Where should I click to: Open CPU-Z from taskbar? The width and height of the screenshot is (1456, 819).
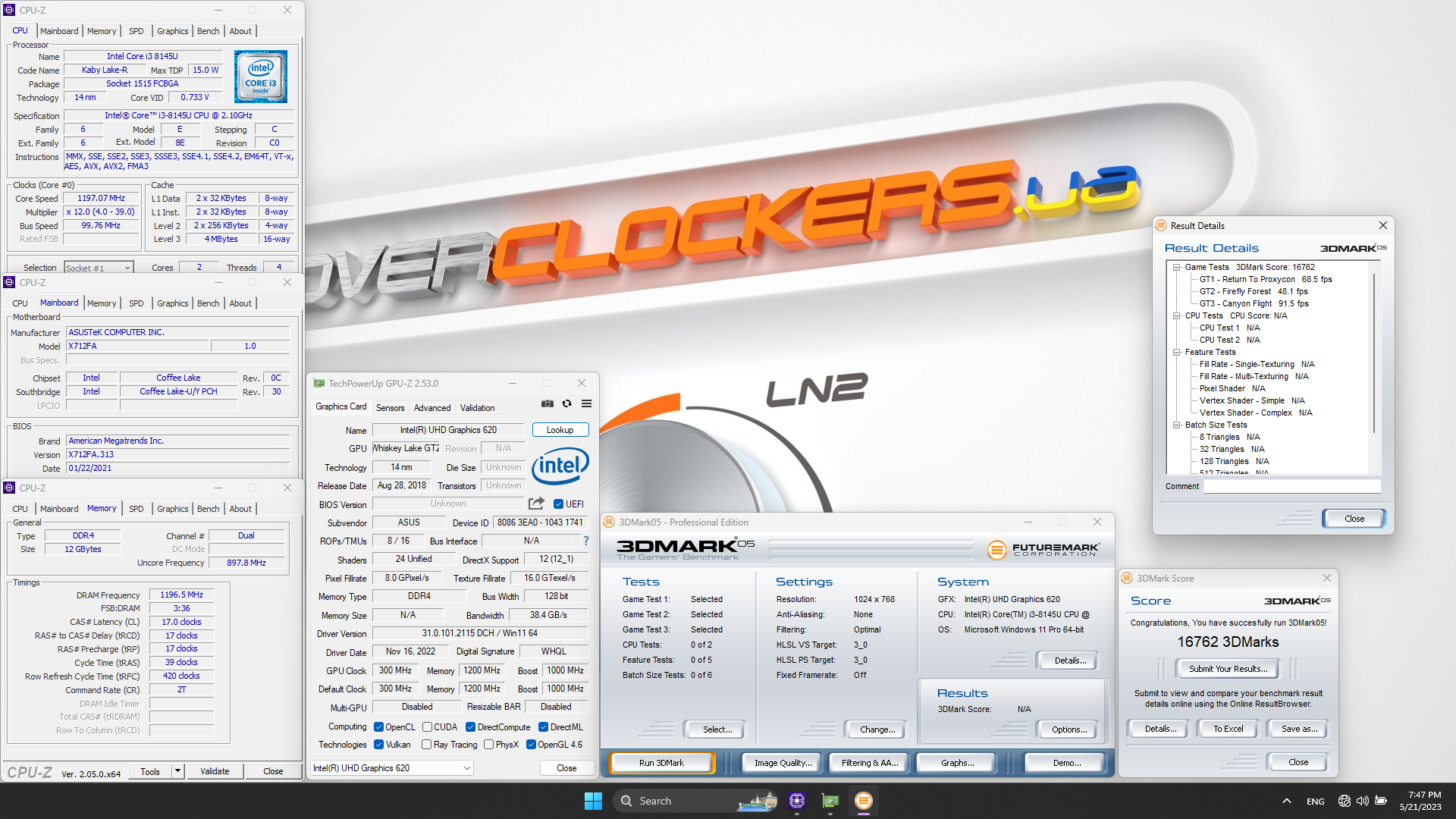797,801
